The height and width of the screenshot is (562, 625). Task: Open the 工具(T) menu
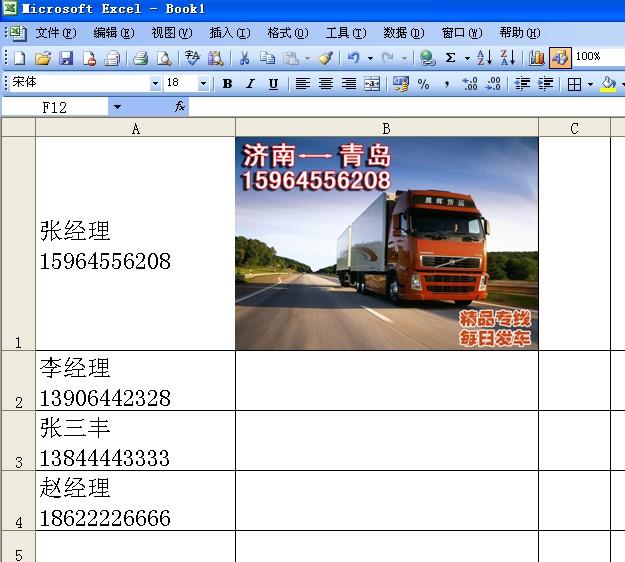tap(346, 33)
